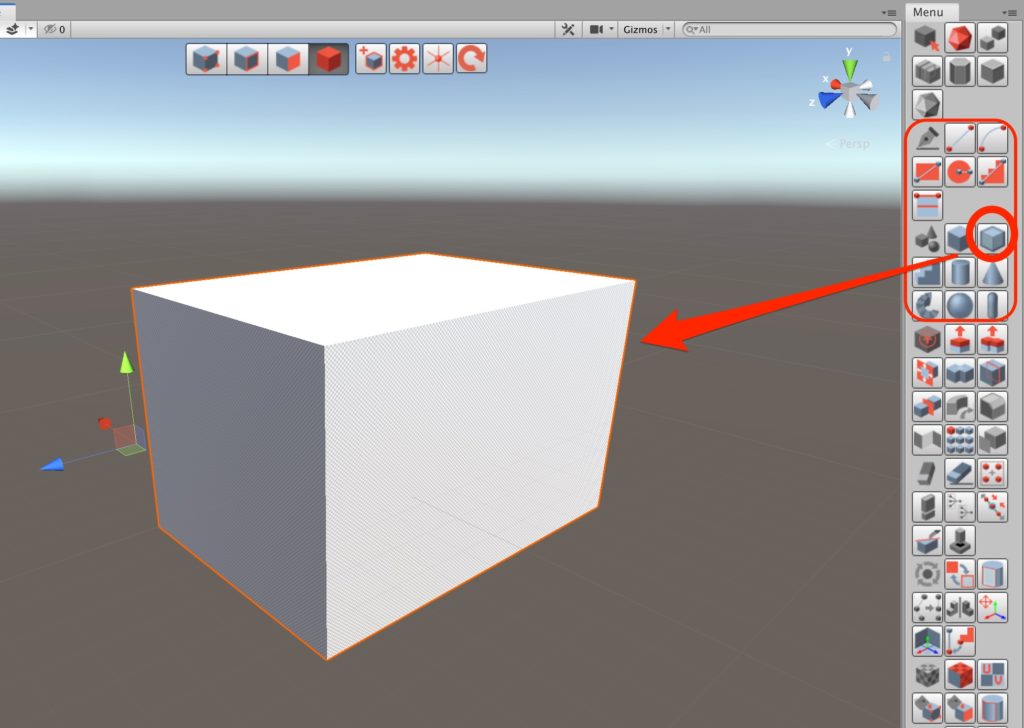Image resolution: width=1024 pixels, height=728 pixels.
Task: Create a sphere primitive from Menu panel
Action: pyautogui.click(x=960, y=305)
